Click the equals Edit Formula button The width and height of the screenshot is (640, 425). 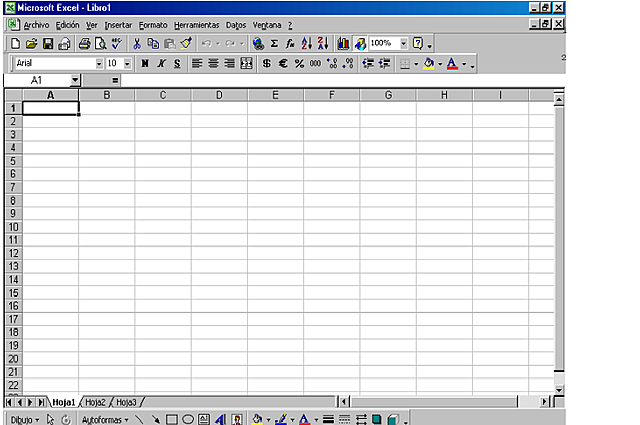pos(115,80)
